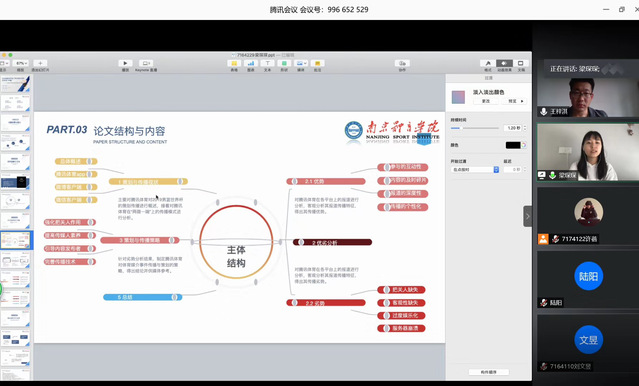
Task: Click the Preview transition button
Action: (x=514, y=101)
